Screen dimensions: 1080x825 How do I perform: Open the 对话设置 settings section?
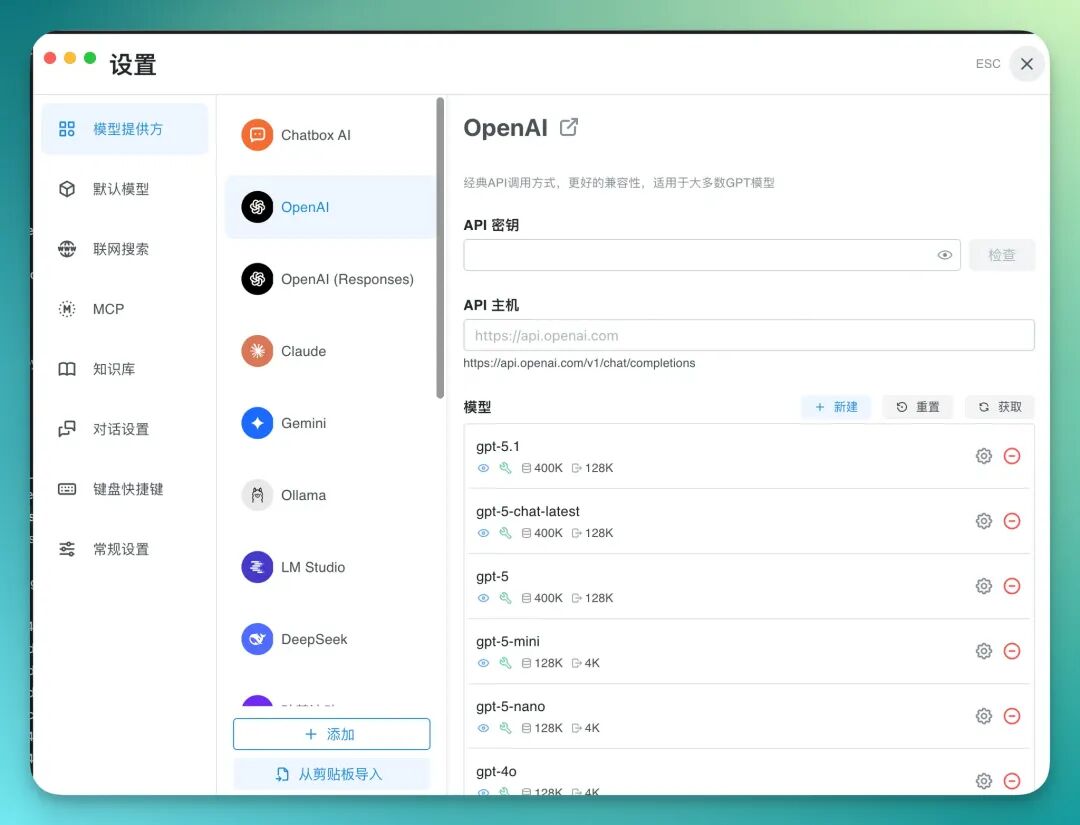click(x=125, y=428)
